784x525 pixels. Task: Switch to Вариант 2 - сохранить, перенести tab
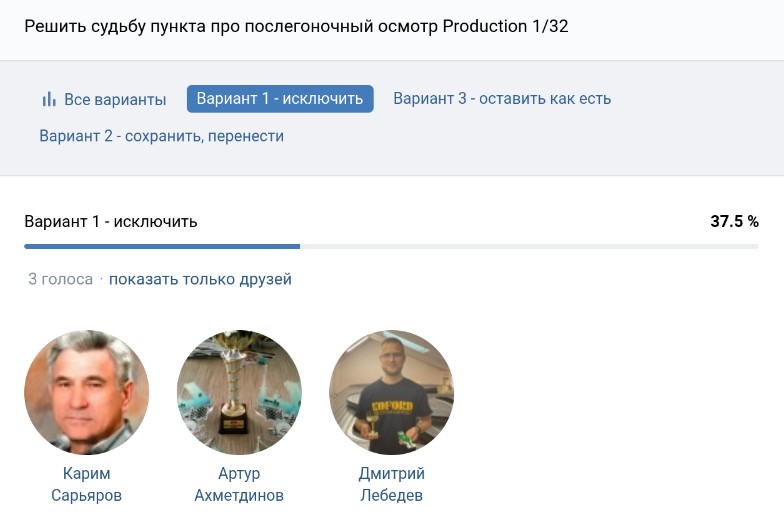click(161, 136)
